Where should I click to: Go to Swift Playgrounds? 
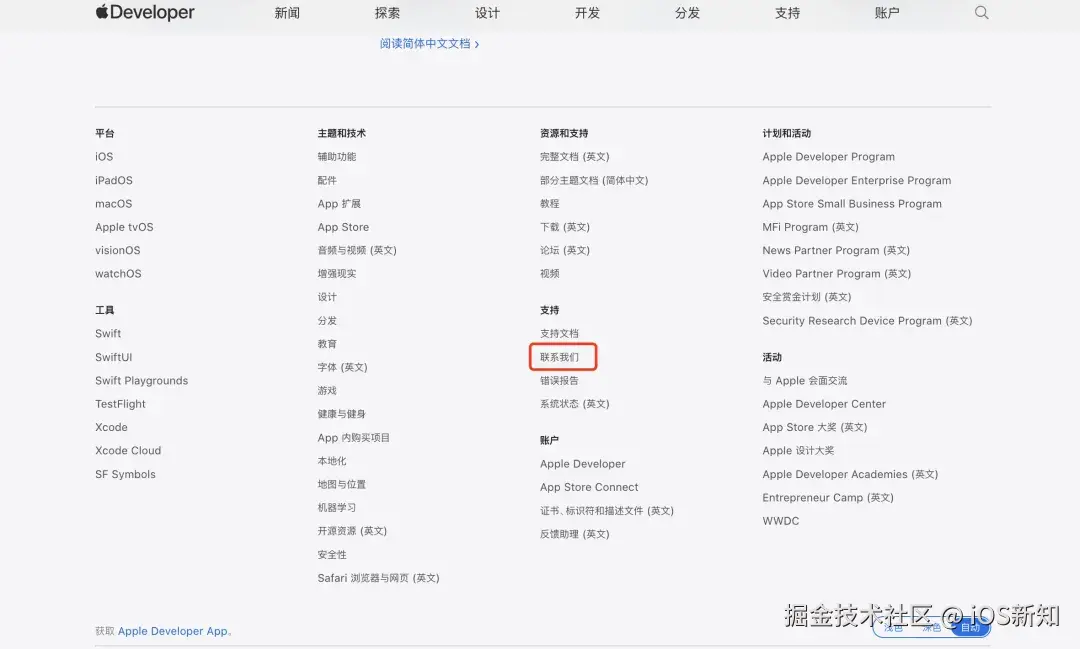point(141,380)
